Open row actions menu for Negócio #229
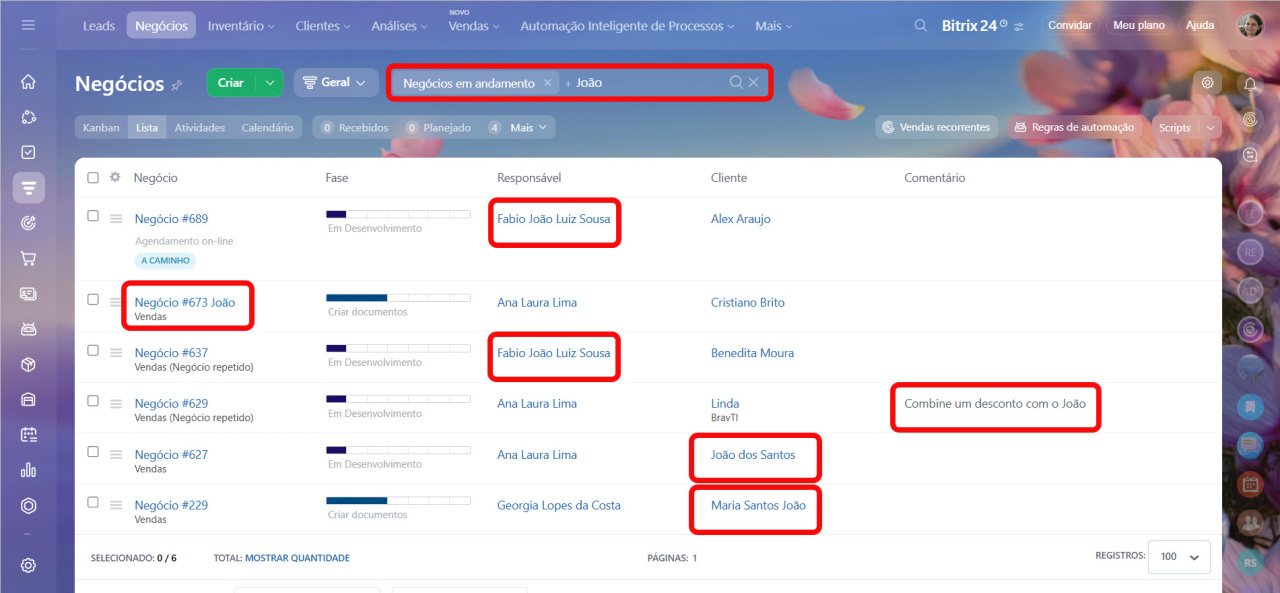This screenshot has width=1280, height=593. [x=116, y=506]
